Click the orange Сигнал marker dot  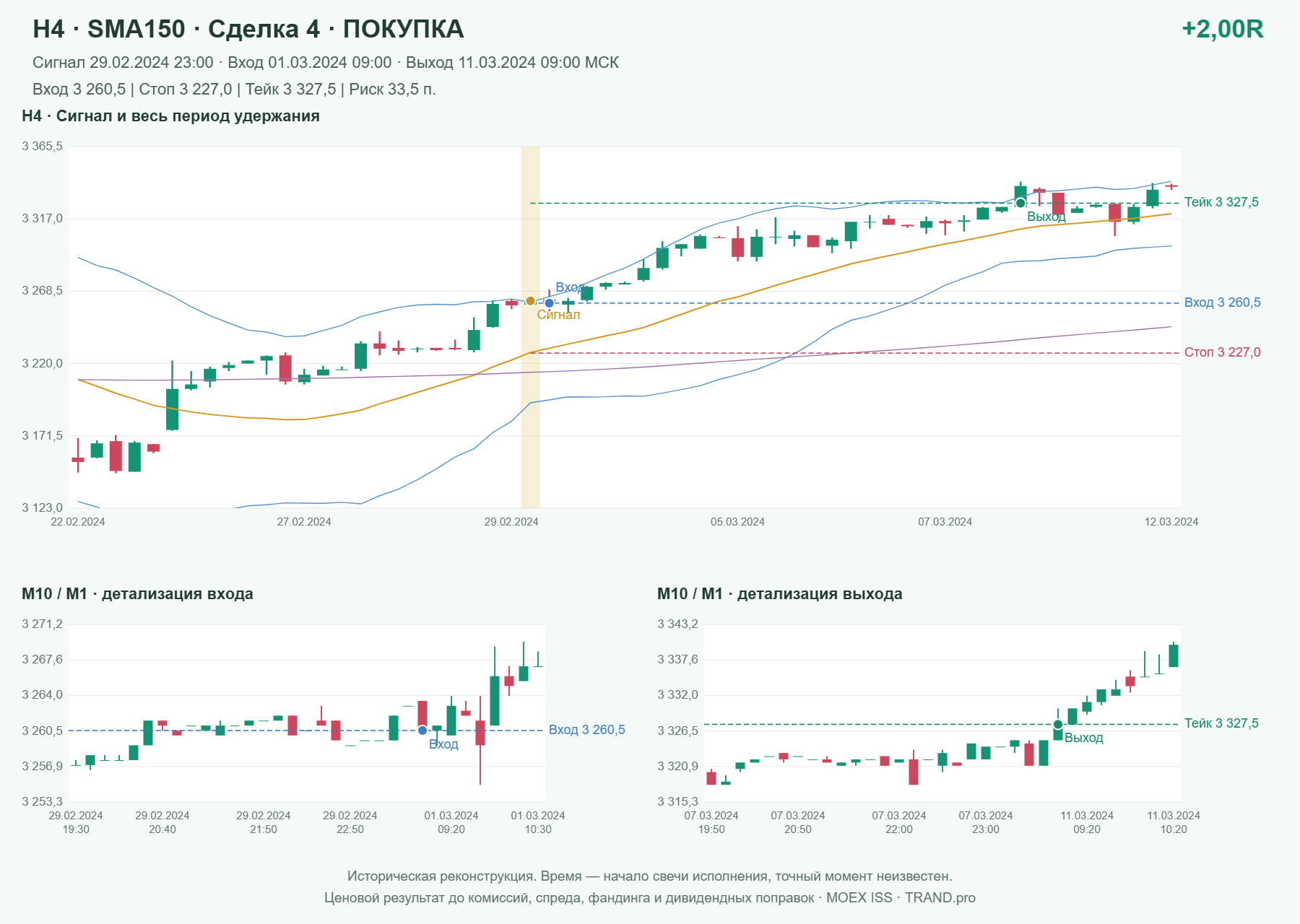(x=530, y=301)
